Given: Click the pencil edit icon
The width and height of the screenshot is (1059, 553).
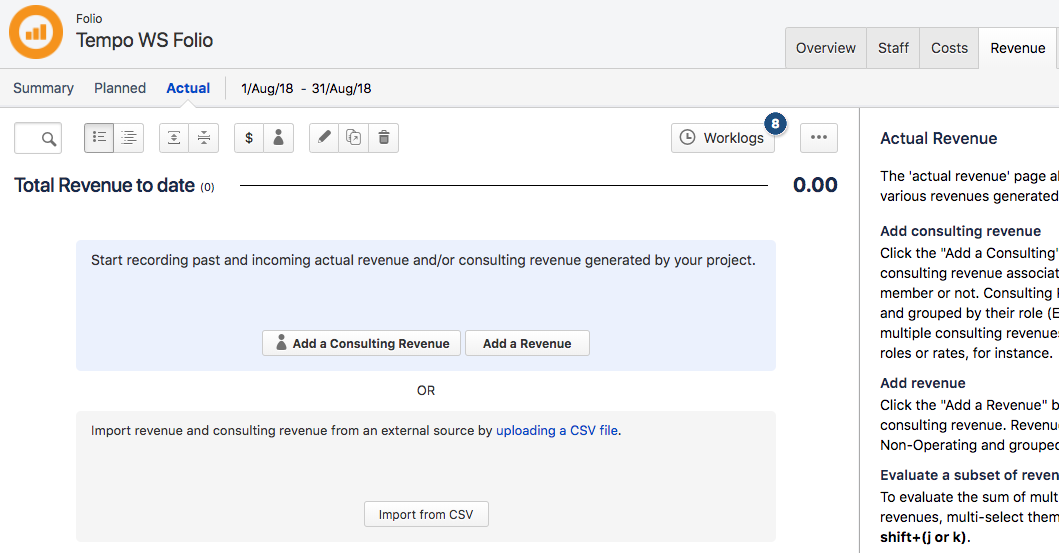Looking at the screenshot, I should coord(324,138).
